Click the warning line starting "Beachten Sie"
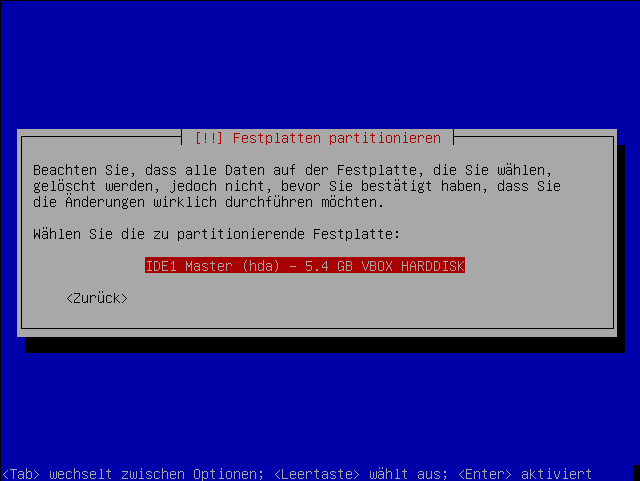The width and height of the screenshot is (640, 481). point(293,170)
